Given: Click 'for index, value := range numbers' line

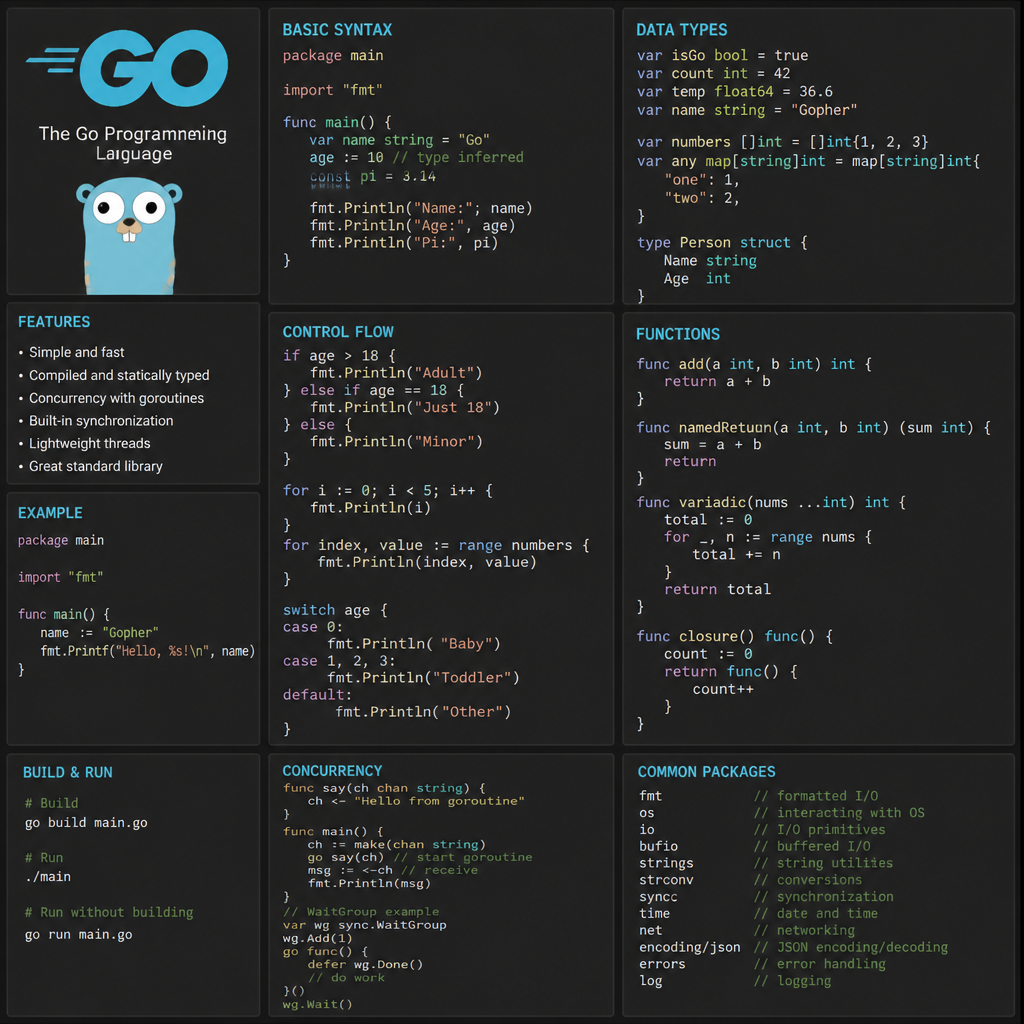Looking at the screenshot, I should pos(436,545).
